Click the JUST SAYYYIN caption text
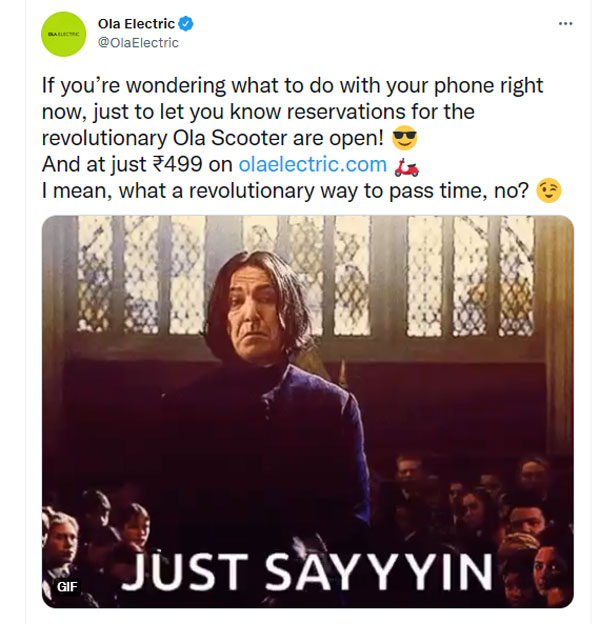This screenshot has width=600, height=624. coord(306,572)
